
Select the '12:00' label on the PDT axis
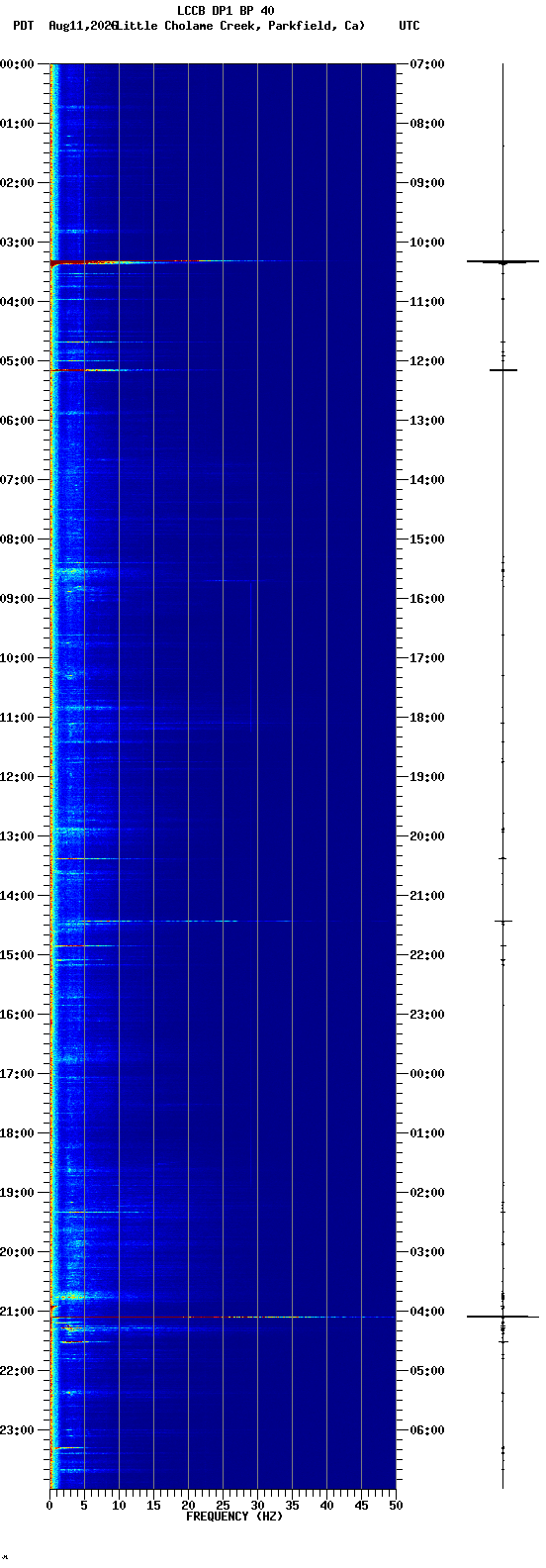pos(17,777)
